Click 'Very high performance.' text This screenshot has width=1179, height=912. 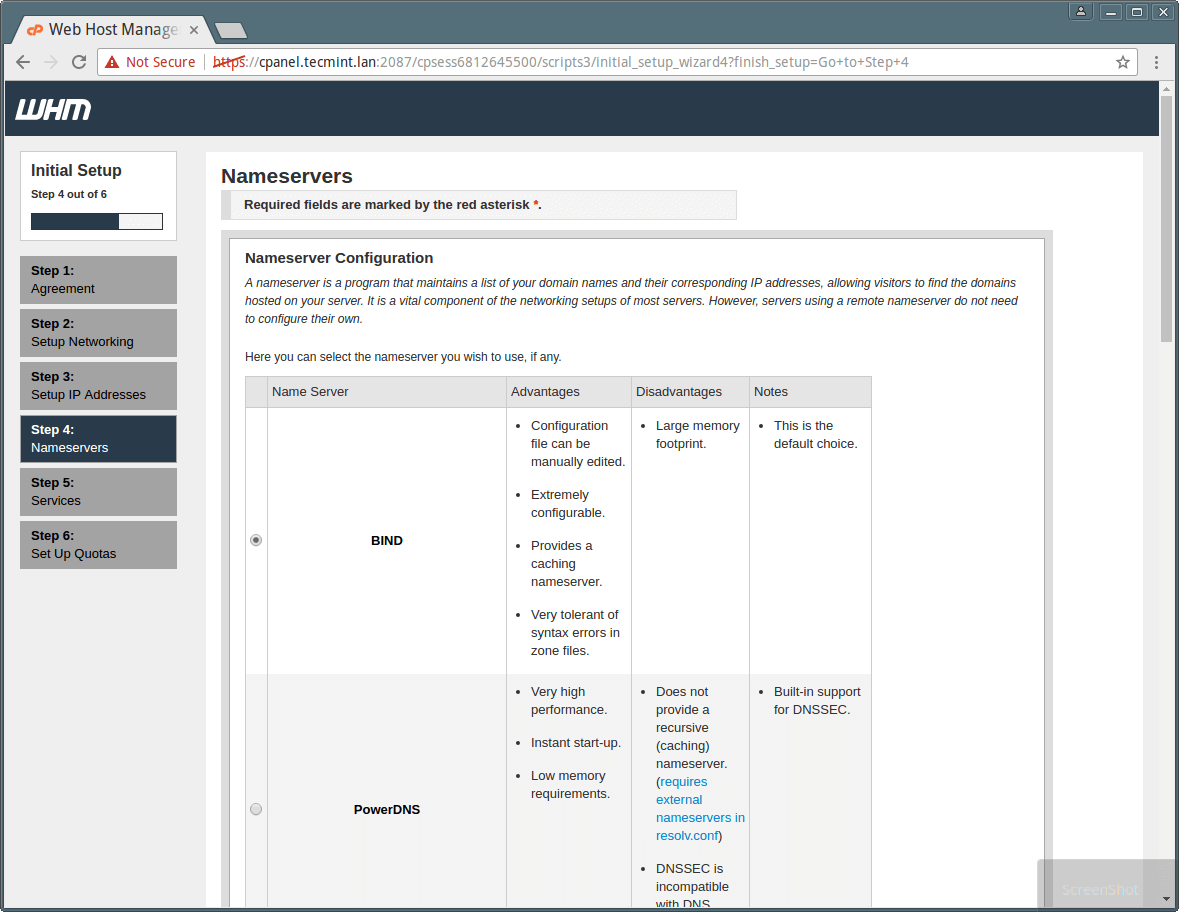[568, 701]
